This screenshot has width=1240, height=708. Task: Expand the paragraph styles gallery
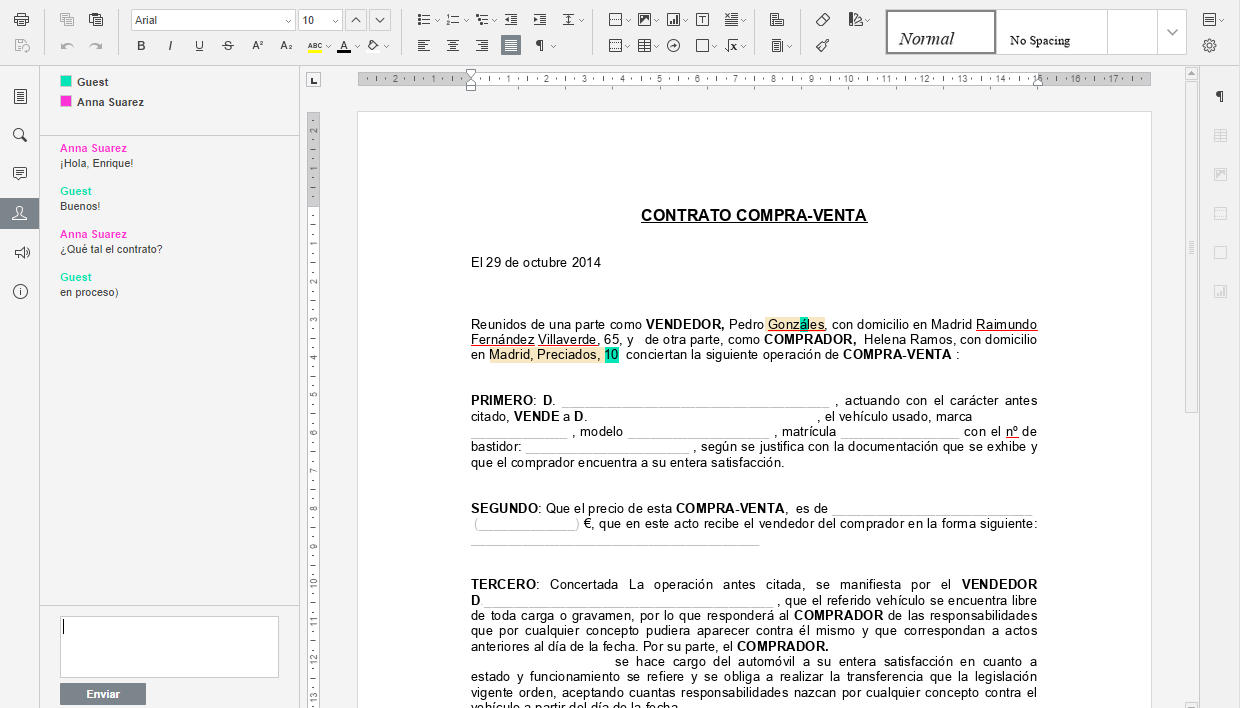[1172, 32]
